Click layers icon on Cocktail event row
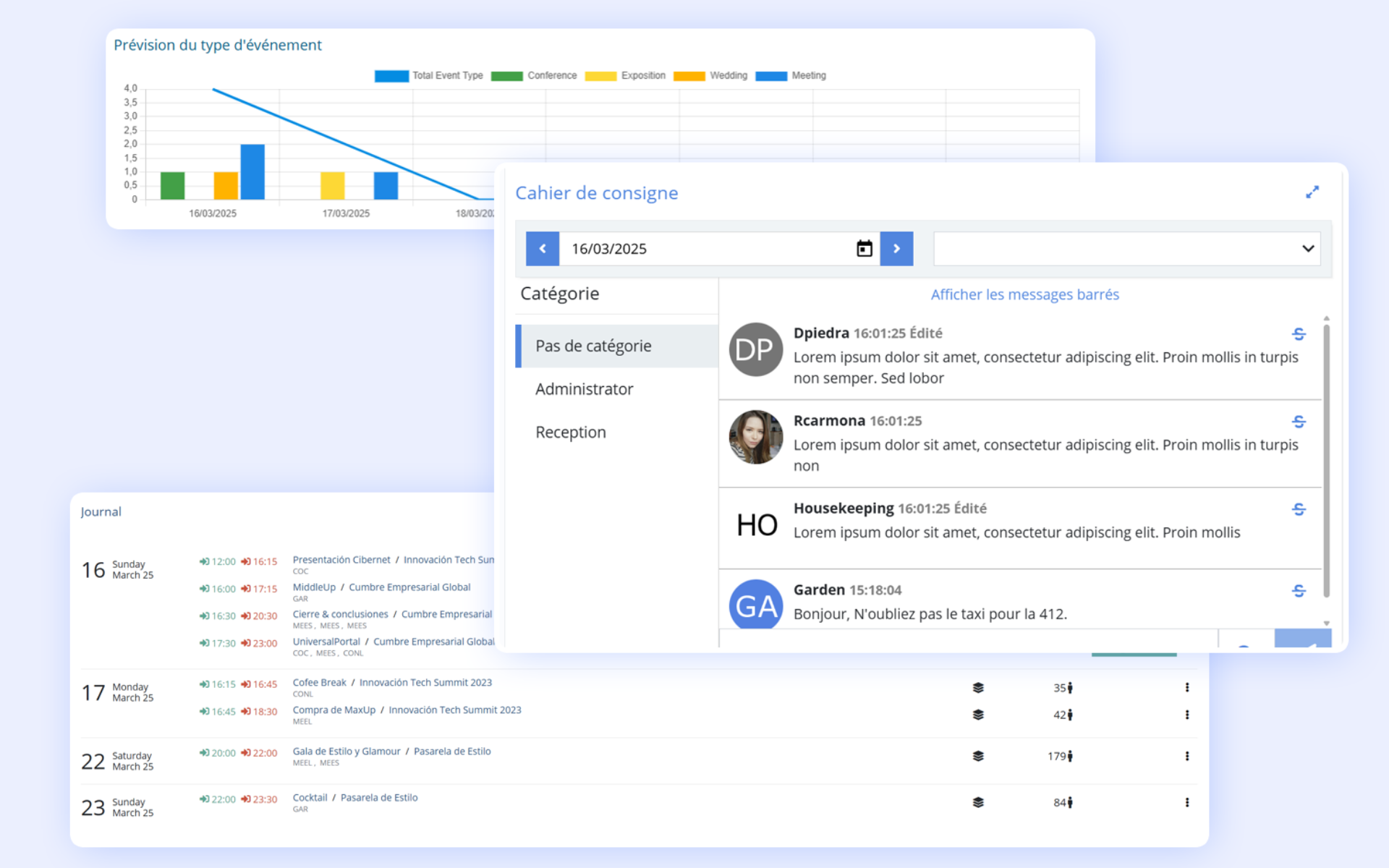The width and height of the screenshot is (1389, 868). tap(978, 802)
